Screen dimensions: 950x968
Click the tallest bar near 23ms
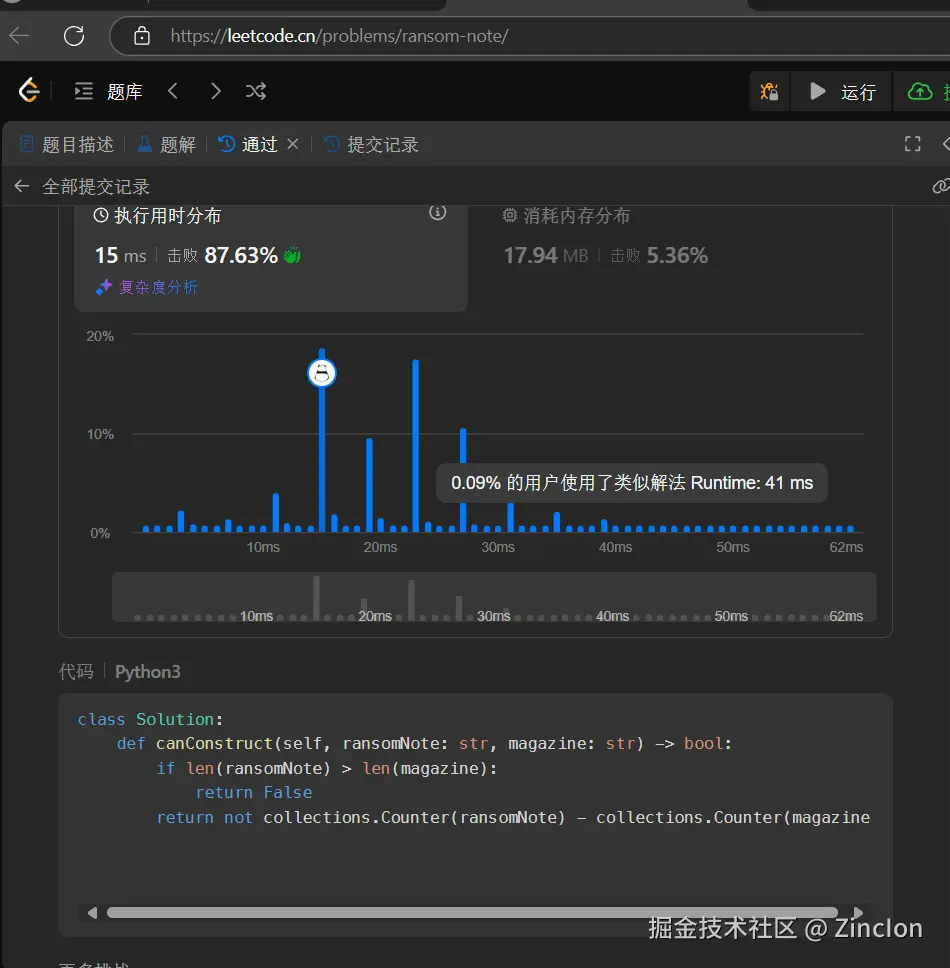click(415, 445)
